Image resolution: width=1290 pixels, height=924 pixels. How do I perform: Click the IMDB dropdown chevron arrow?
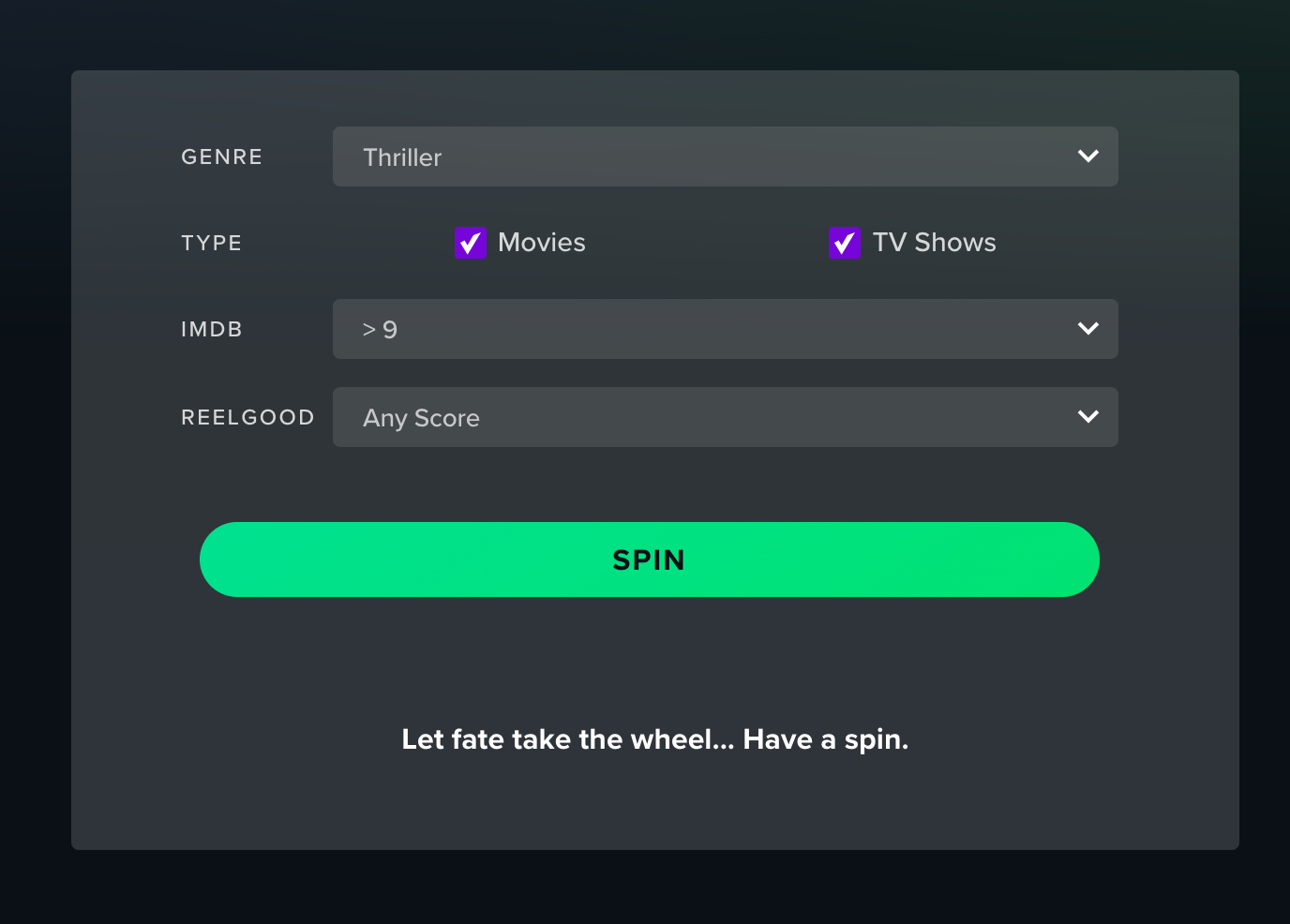pyautogui.click(x=1087, y=329)
